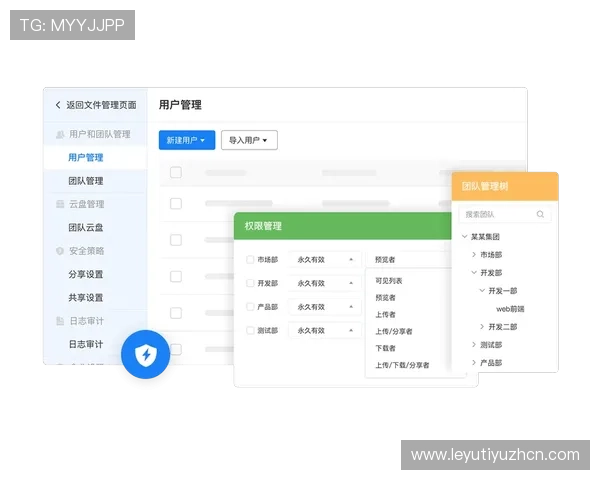This screenshot has height=480, width=600.
Task: Choose 上传/下载/分享者 from role list
Action: pos(402,365)
